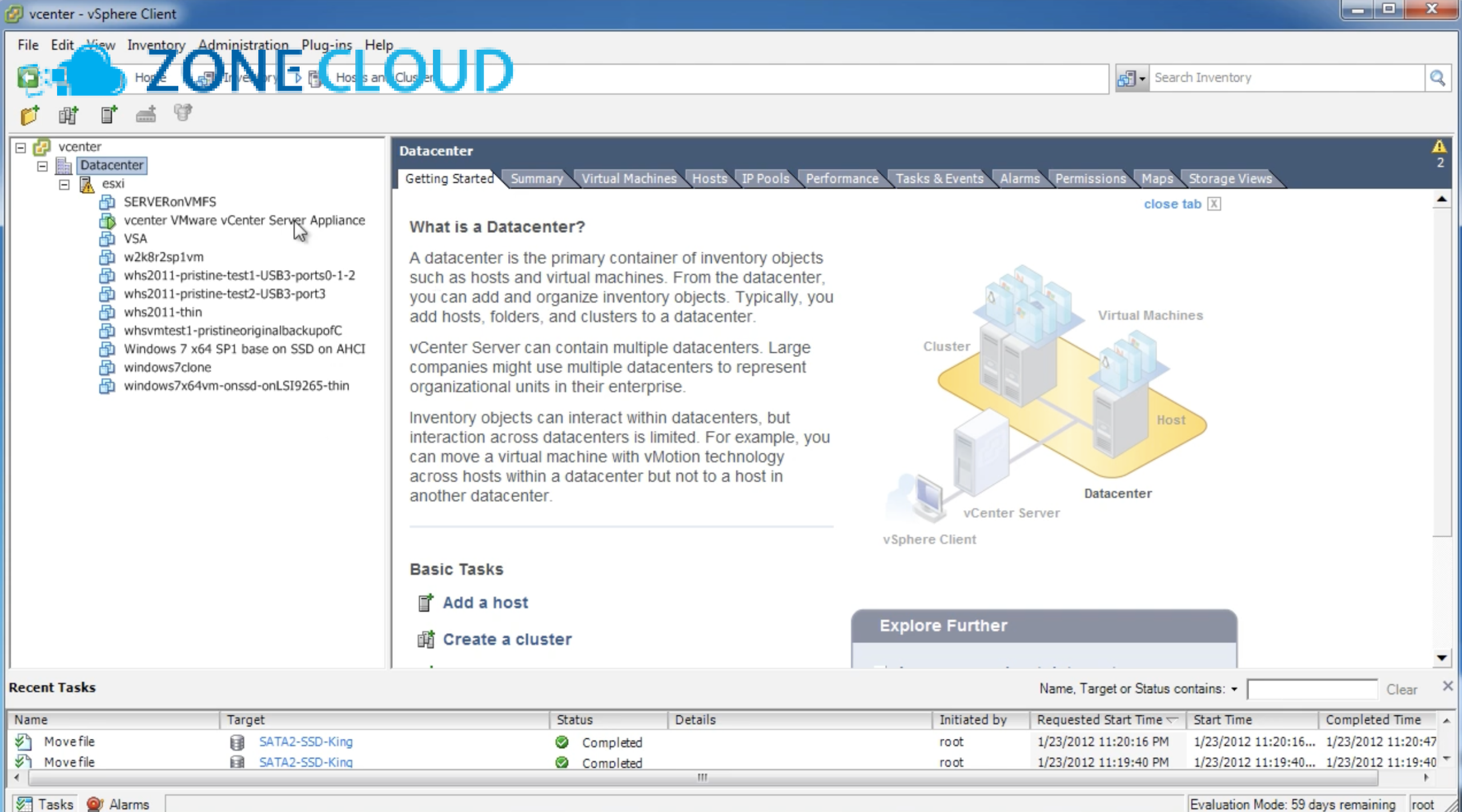
Task: Click the back navigation arrow icon
Action: 27,77
